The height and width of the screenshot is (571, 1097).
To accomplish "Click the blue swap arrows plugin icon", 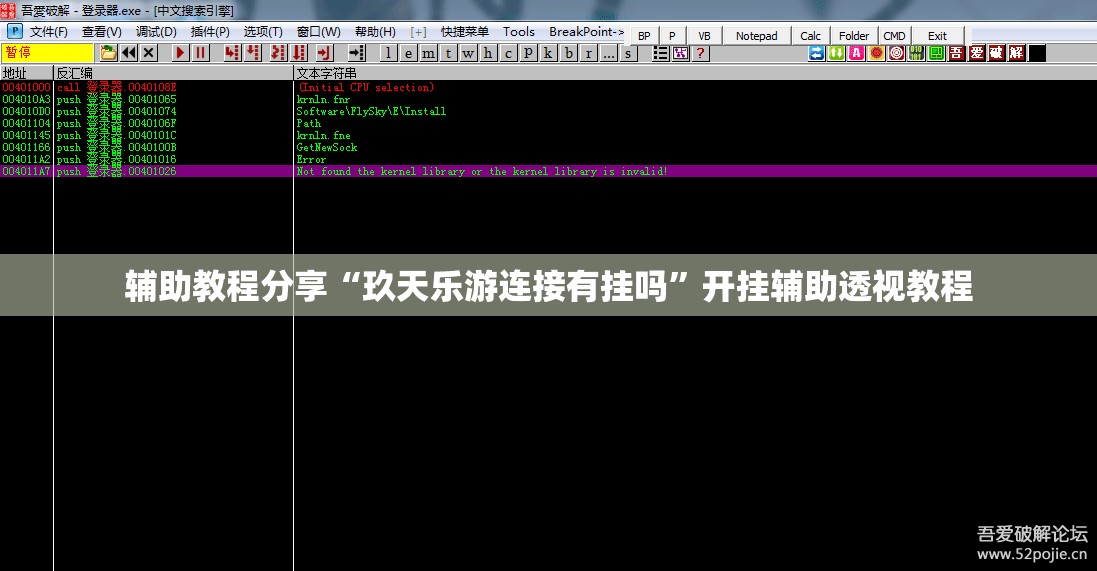I will point(816,53).
